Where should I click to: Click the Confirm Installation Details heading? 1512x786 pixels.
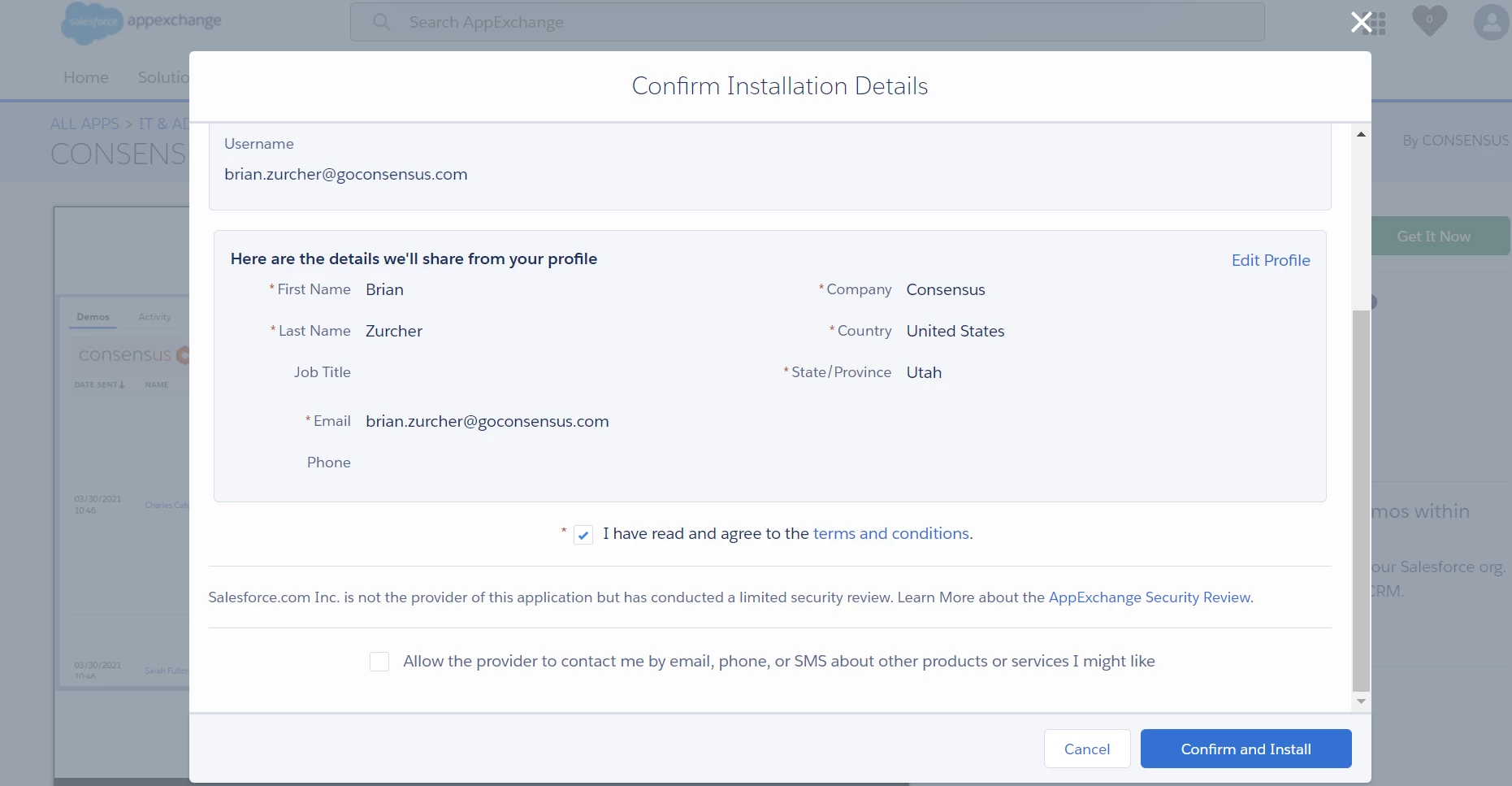780,86
